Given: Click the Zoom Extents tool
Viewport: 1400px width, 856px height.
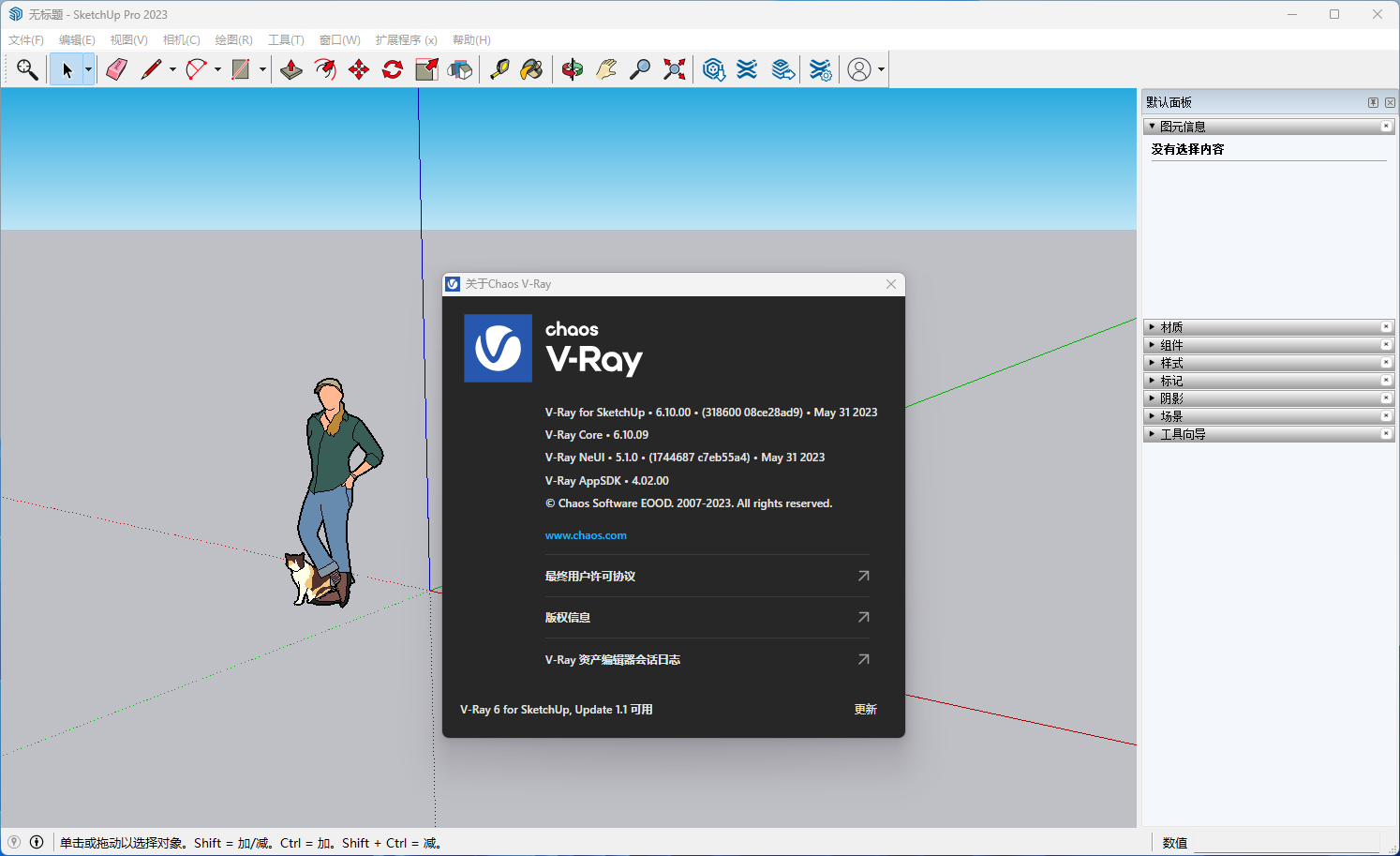Looking at the screenshot, I should coord(674,69).
